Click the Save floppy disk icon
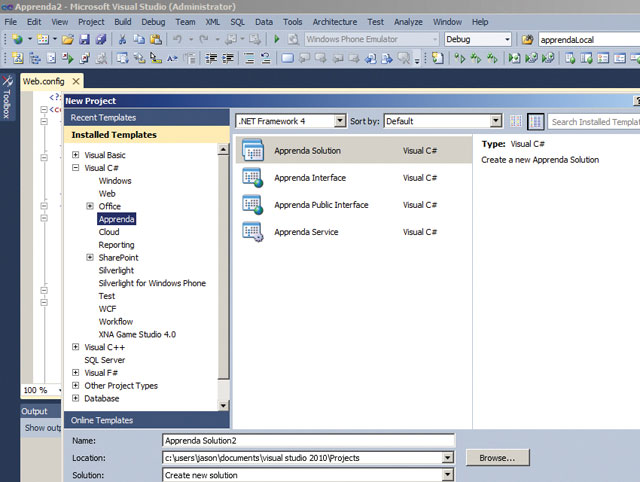The image size is (640, 482). point(84,39)
